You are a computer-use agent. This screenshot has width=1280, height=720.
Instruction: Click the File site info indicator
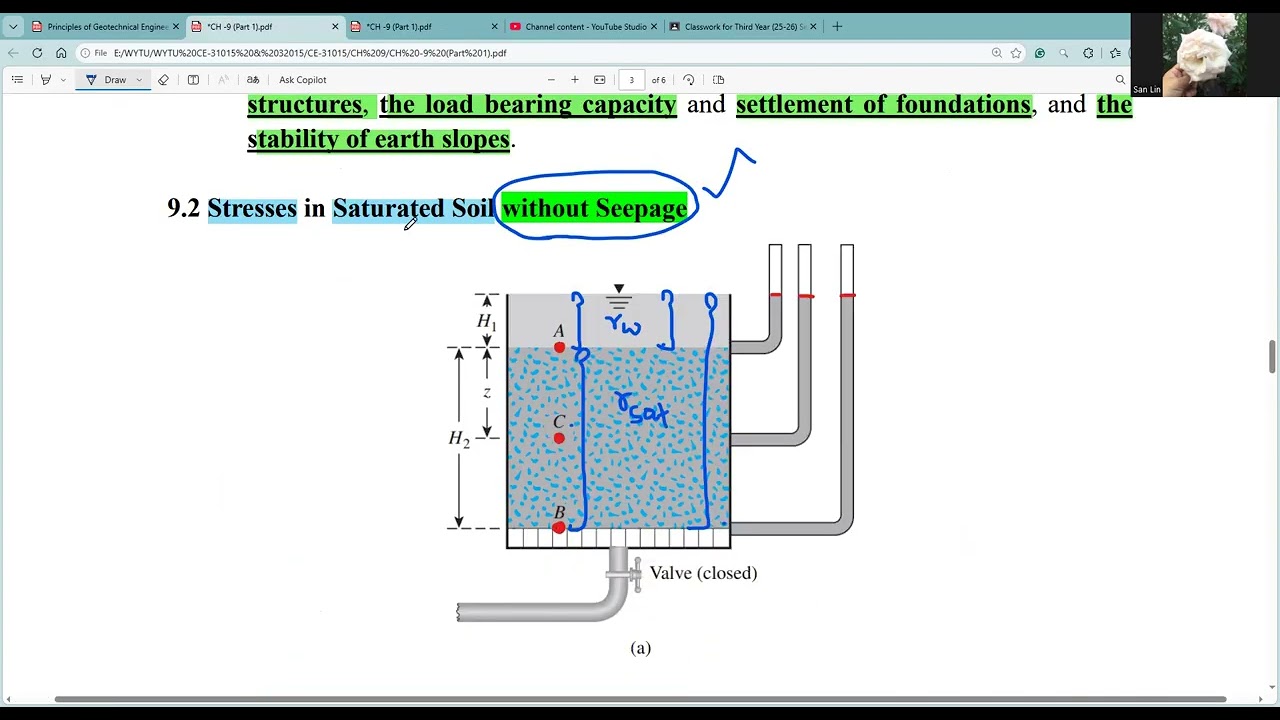94,53
